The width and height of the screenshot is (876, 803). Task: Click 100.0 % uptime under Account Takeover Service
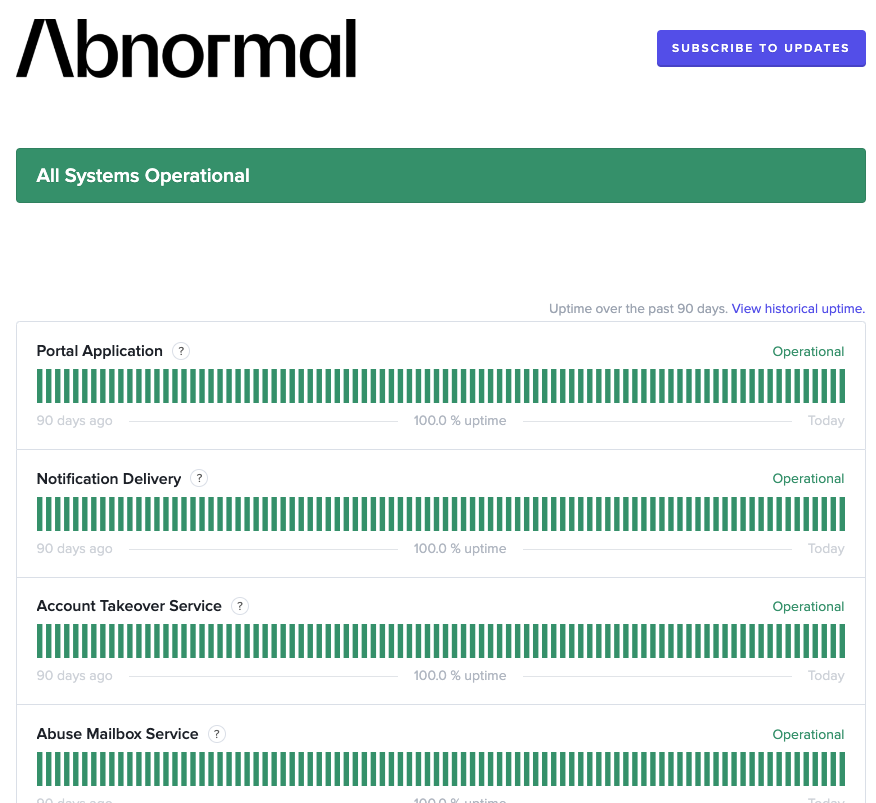pyautogui.click(x=460, y=676)
